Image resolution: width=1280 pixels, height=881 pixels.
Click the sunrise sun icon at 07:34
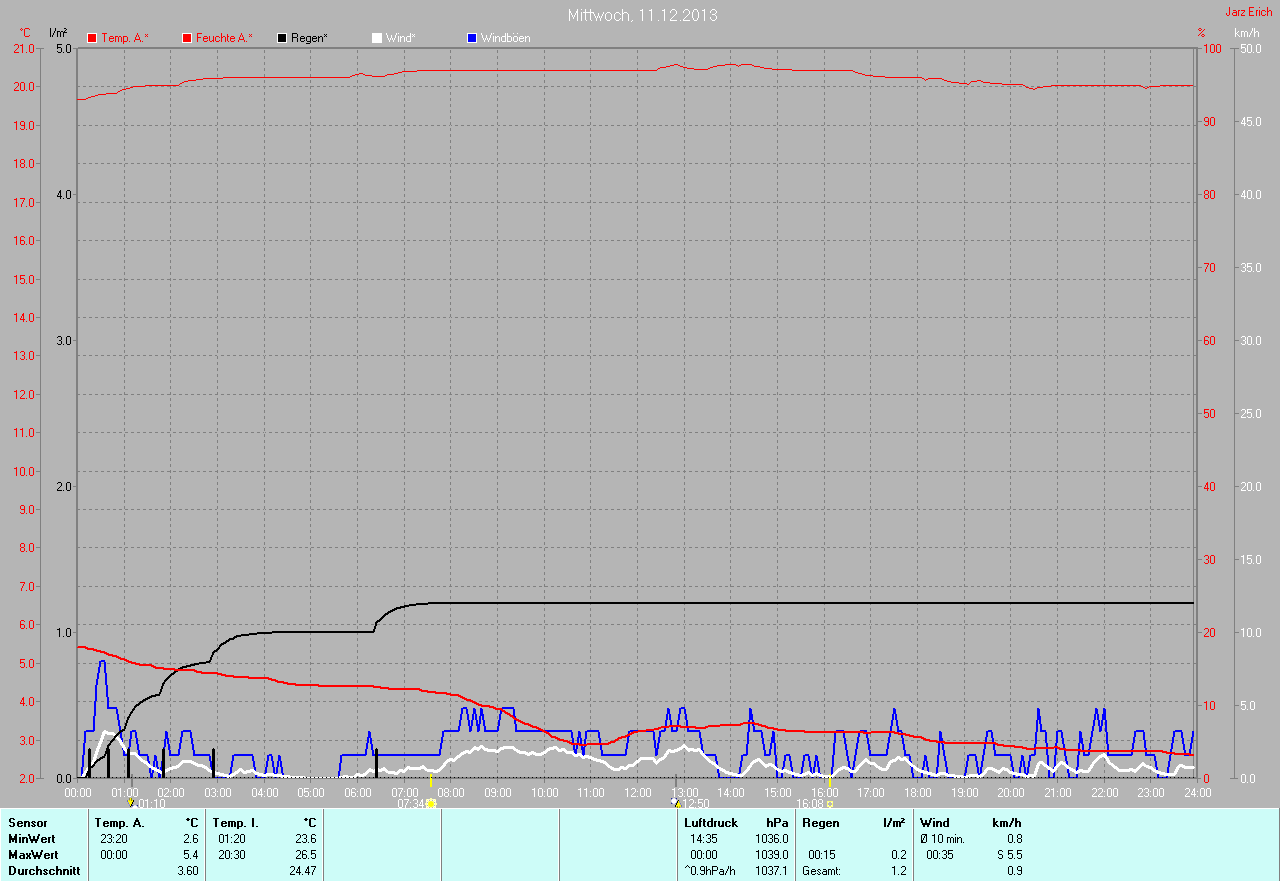(x=431, y=803)
